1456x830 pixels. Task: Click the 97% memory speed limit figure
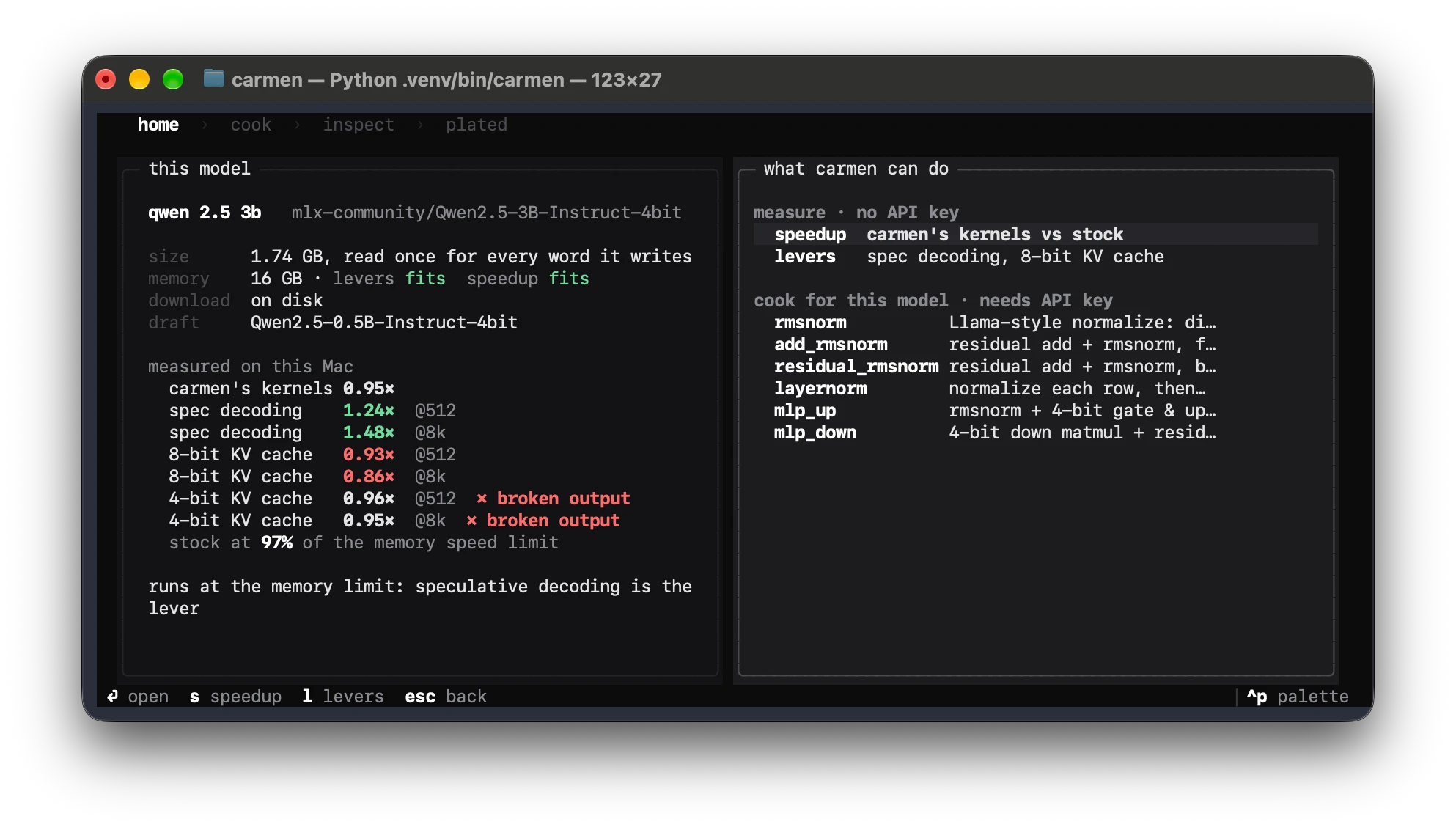point(277,543)
